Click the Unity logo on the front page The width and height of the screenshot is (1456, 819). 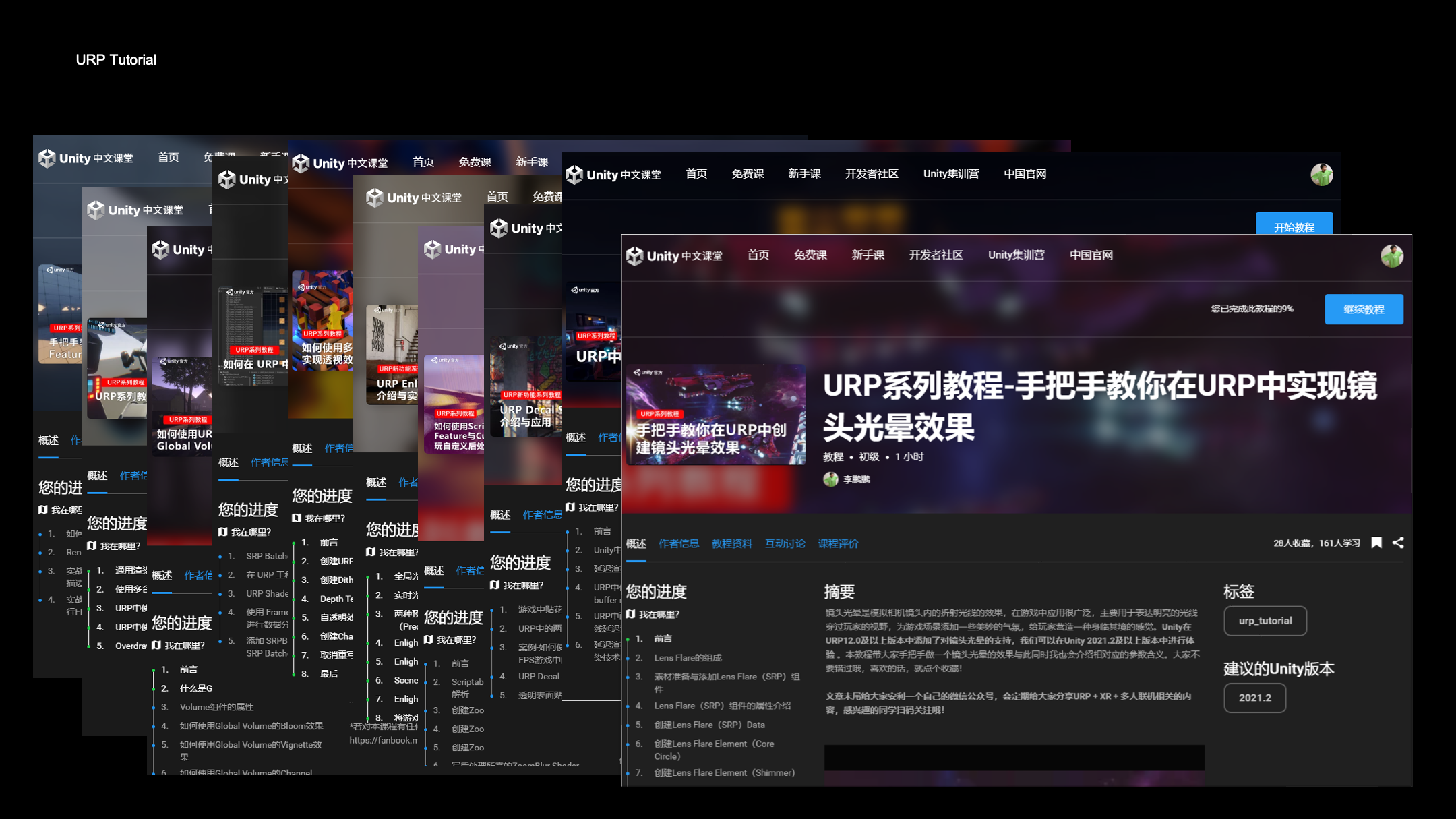635,256
